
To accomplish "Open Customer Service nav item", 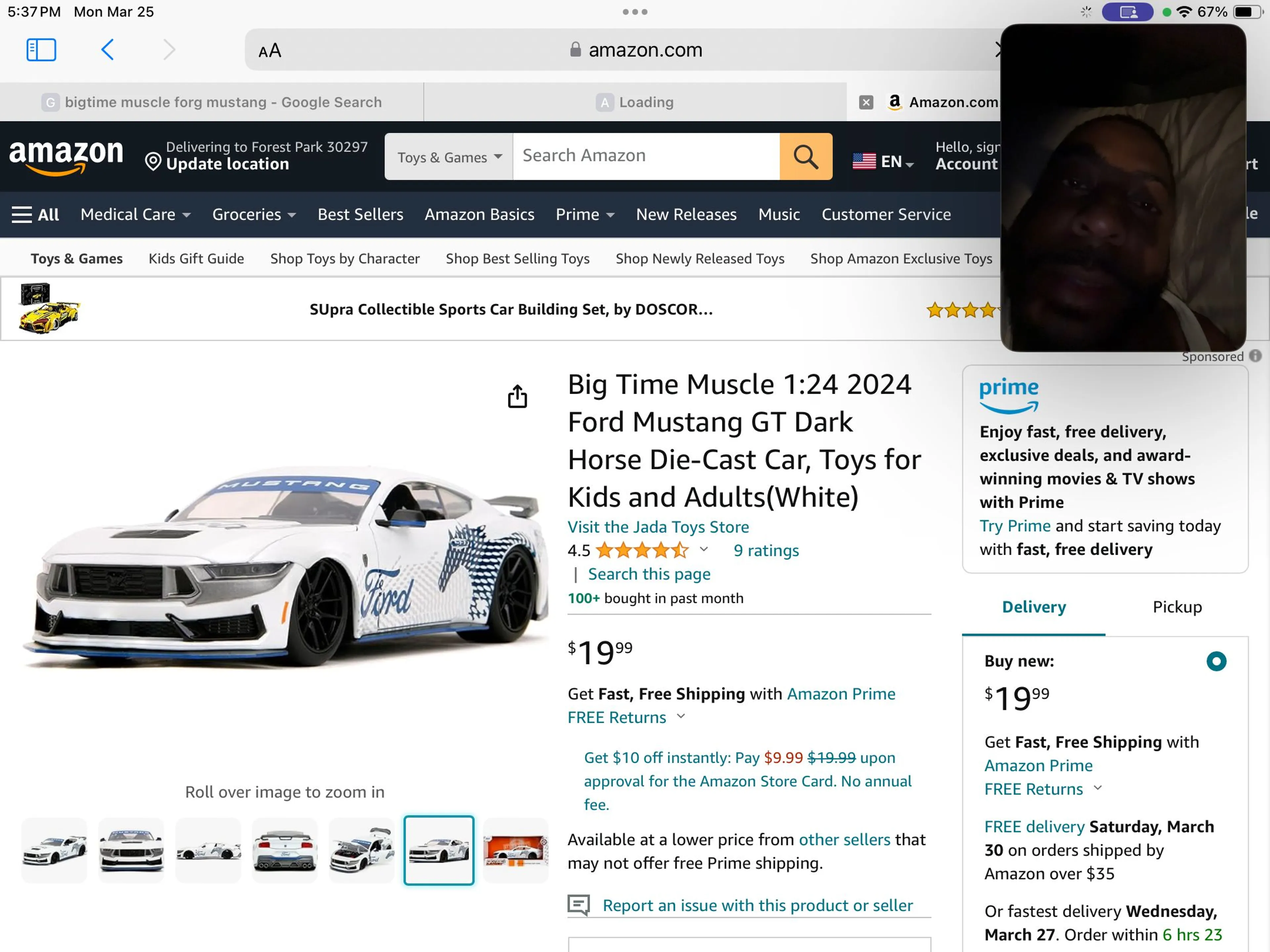I will [886, 215].
